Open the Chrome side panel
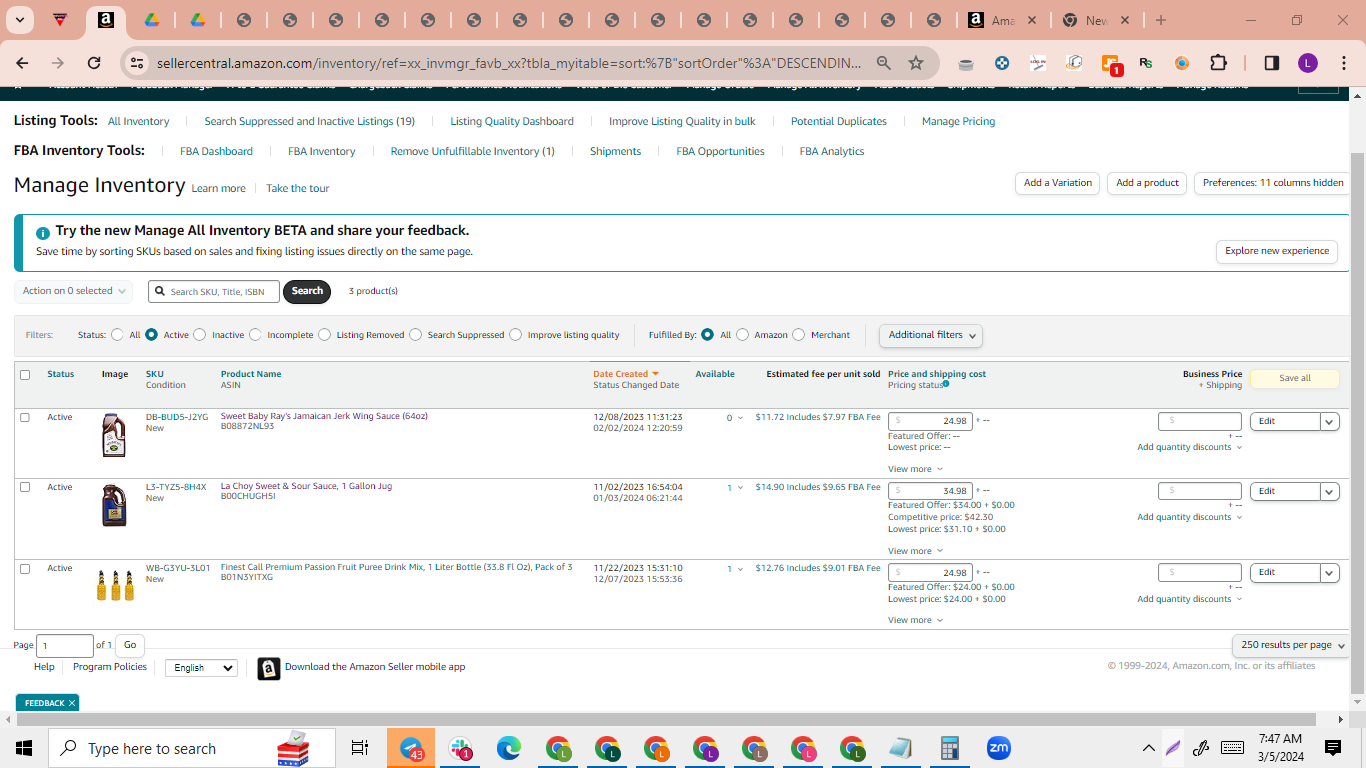Image resolution: width=1366 pixels, height=768 pixels. click(1271, 63)
